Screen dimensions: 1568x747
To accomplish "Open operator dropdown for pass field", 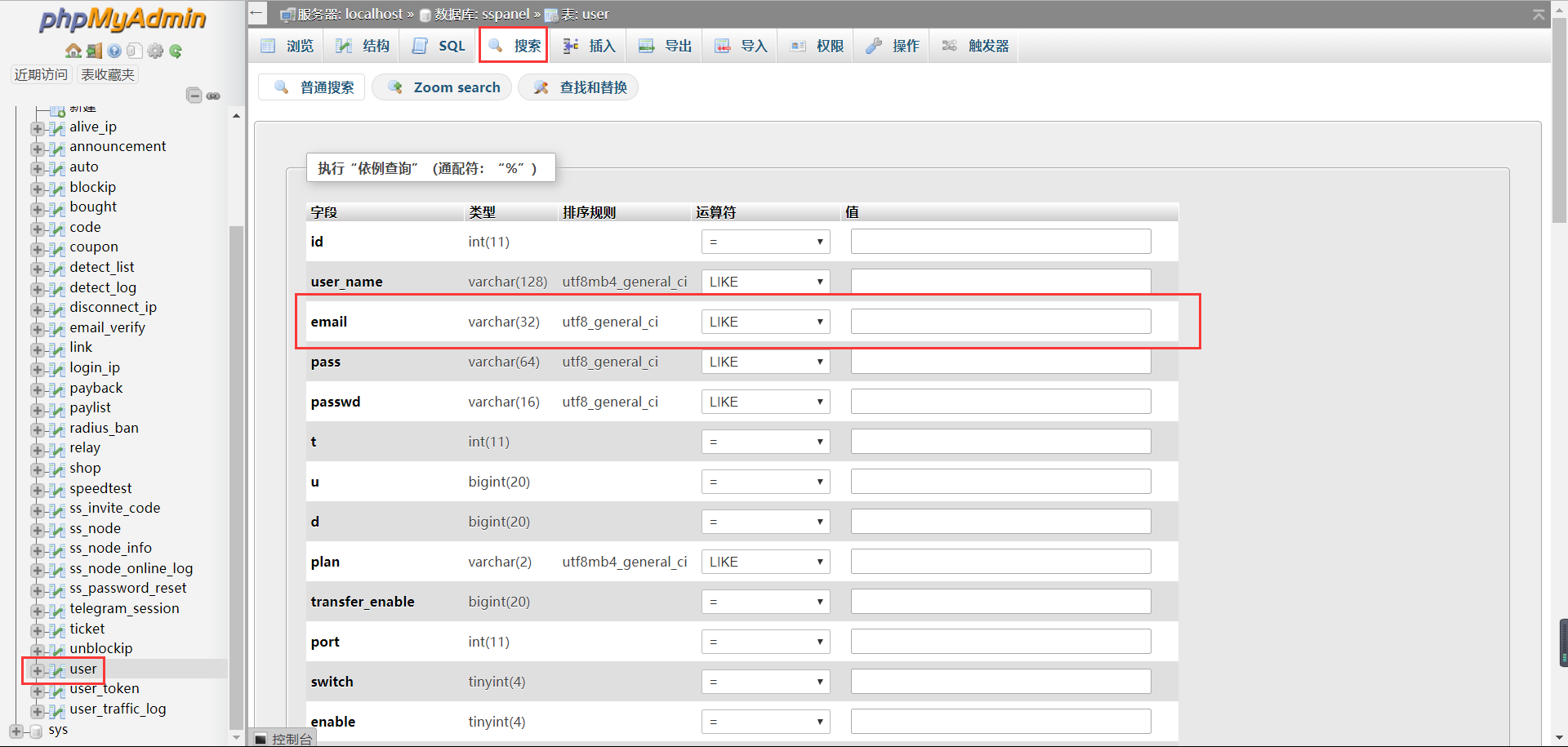I will click(x=766, y=362).
